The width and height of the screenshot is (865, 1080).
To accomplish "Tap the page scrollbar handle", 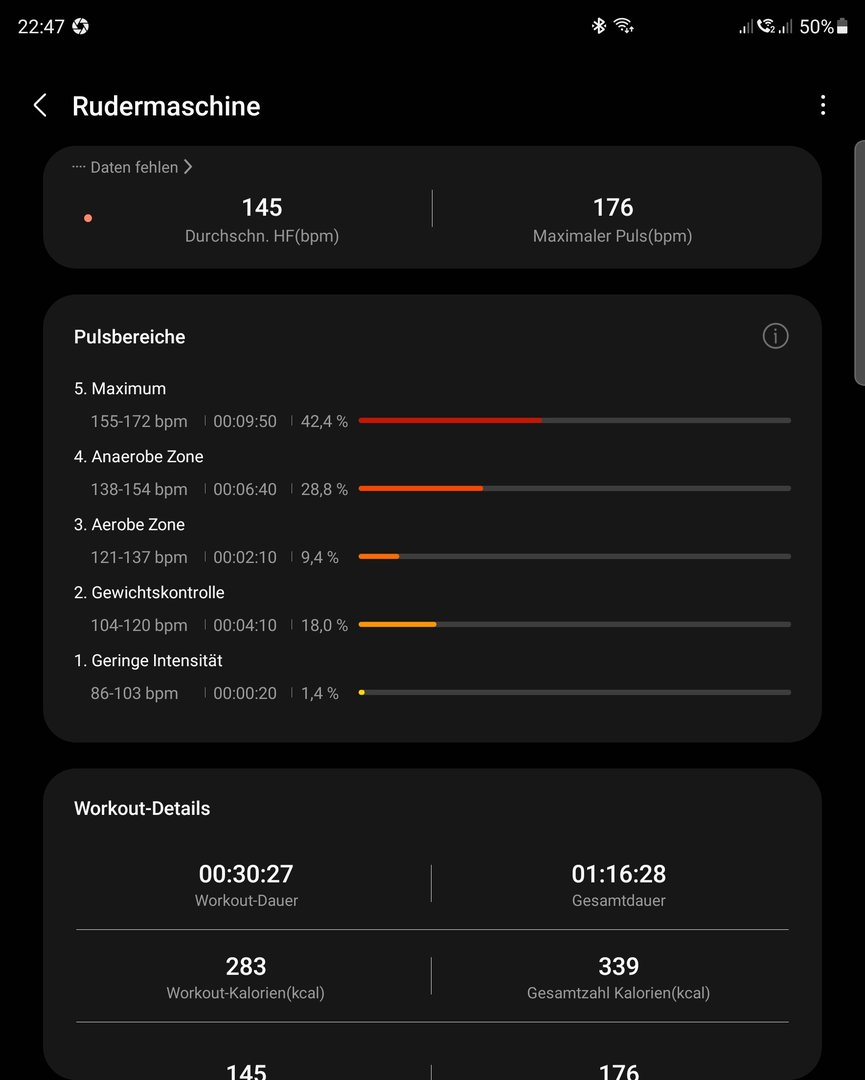I will (859, 262).
